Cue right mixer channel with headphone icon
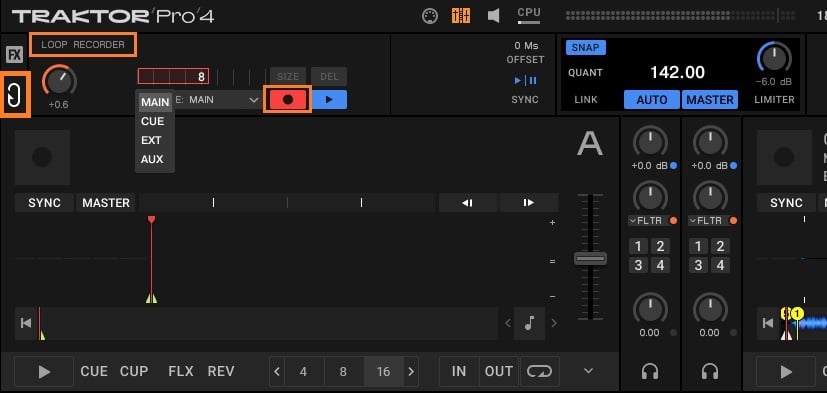 710,371
